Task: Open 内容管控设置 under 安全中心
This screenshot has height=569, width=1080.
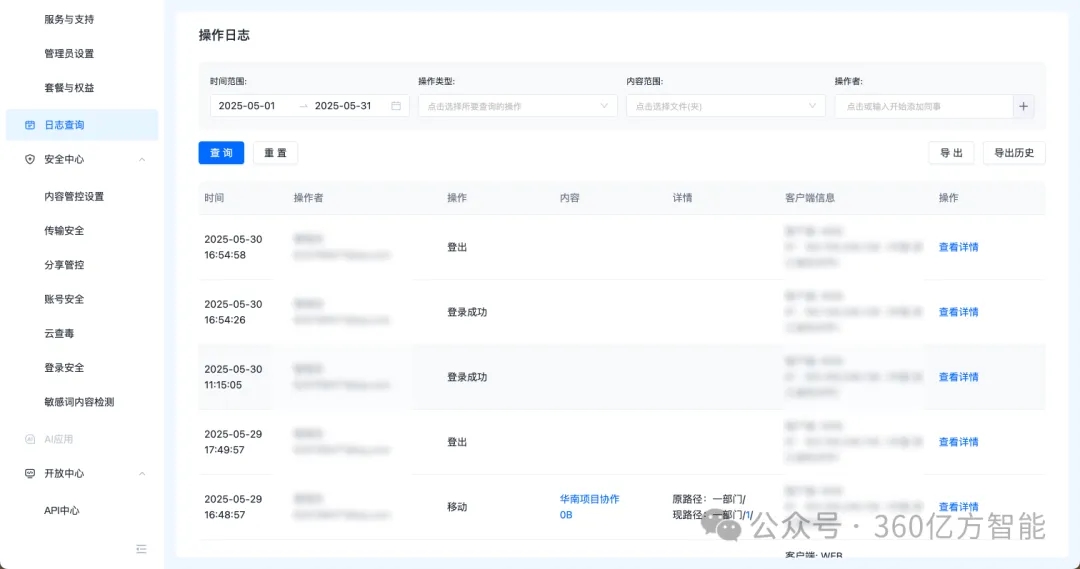Action: click(x=74, y=196)
